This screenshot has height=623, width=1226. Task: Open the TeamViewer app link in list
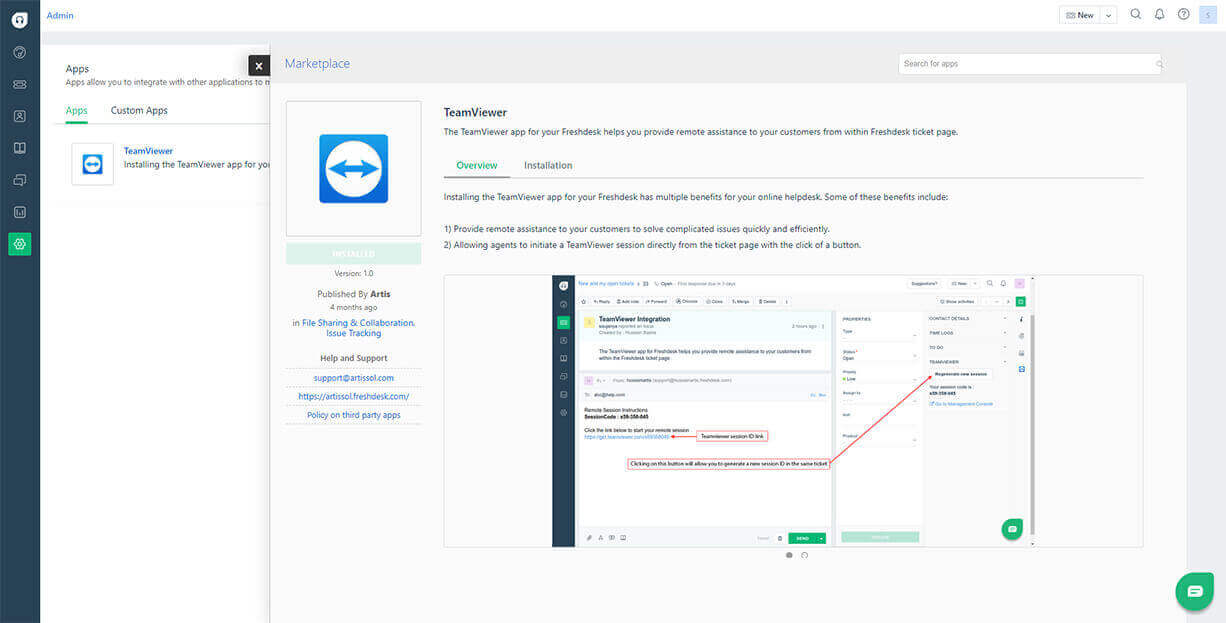click(148, 151)
